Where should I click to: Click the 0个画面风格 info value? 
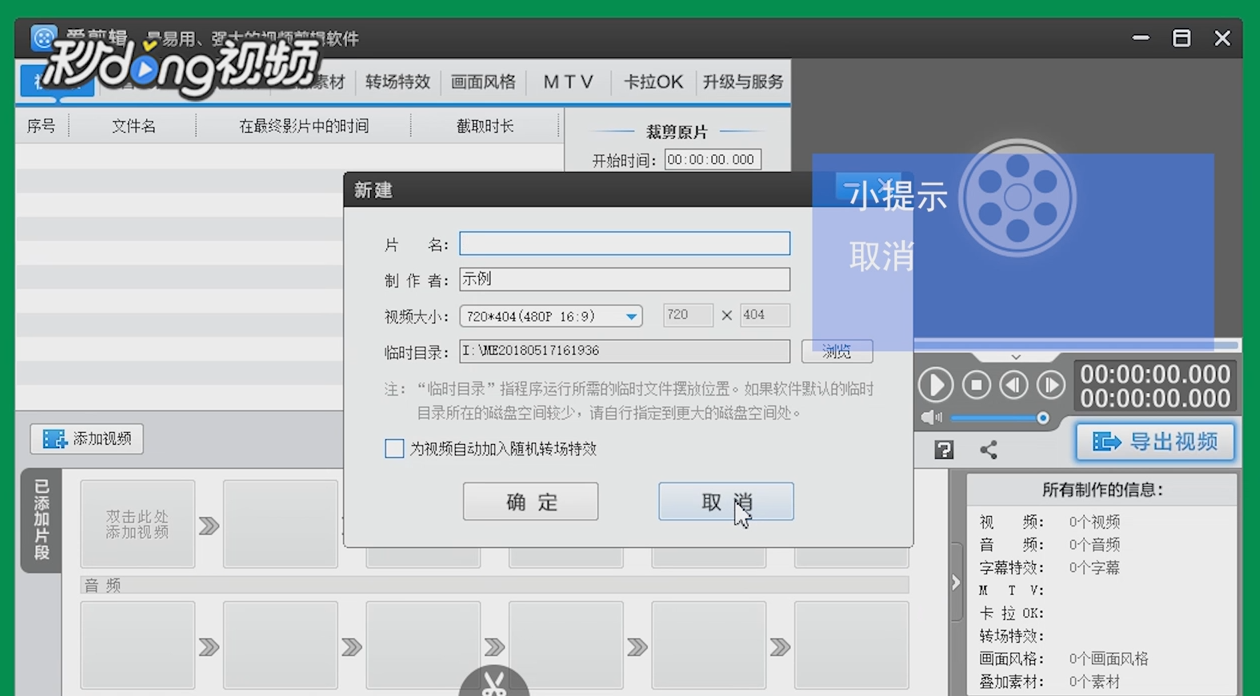1108,659
